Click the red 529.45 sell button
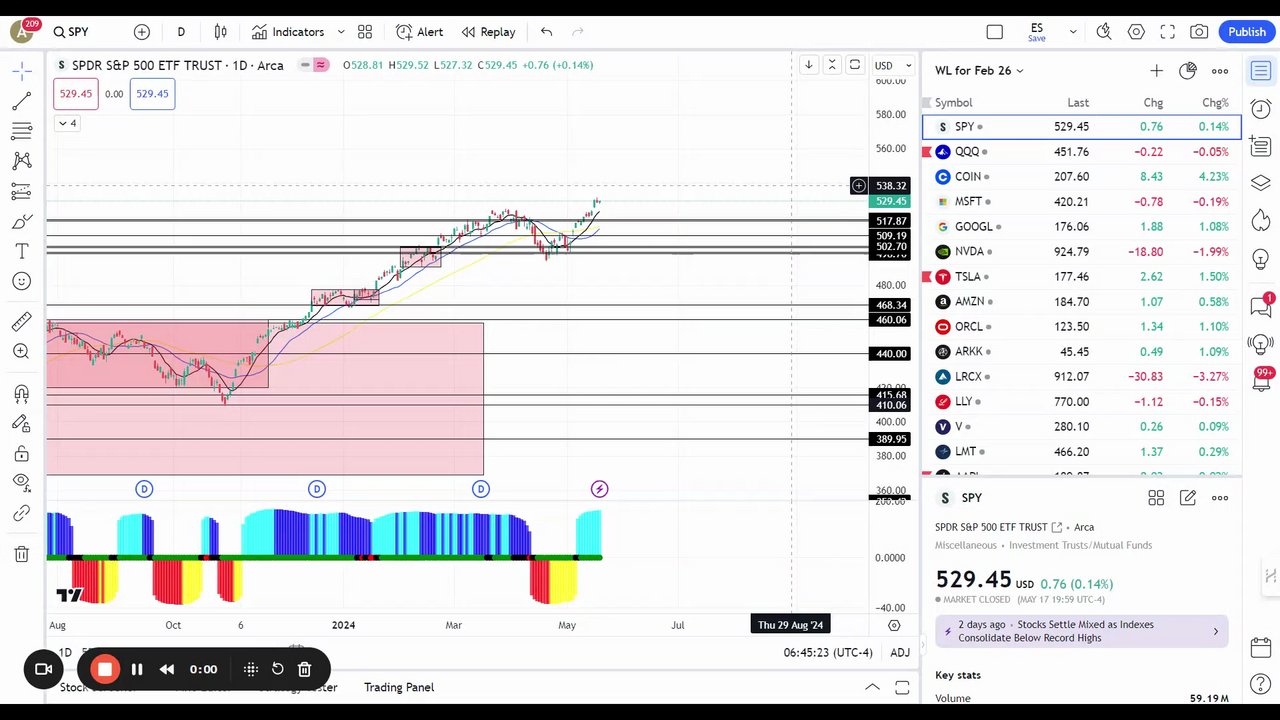This screenshot has height=720, width=1280. tap(76, 94)
